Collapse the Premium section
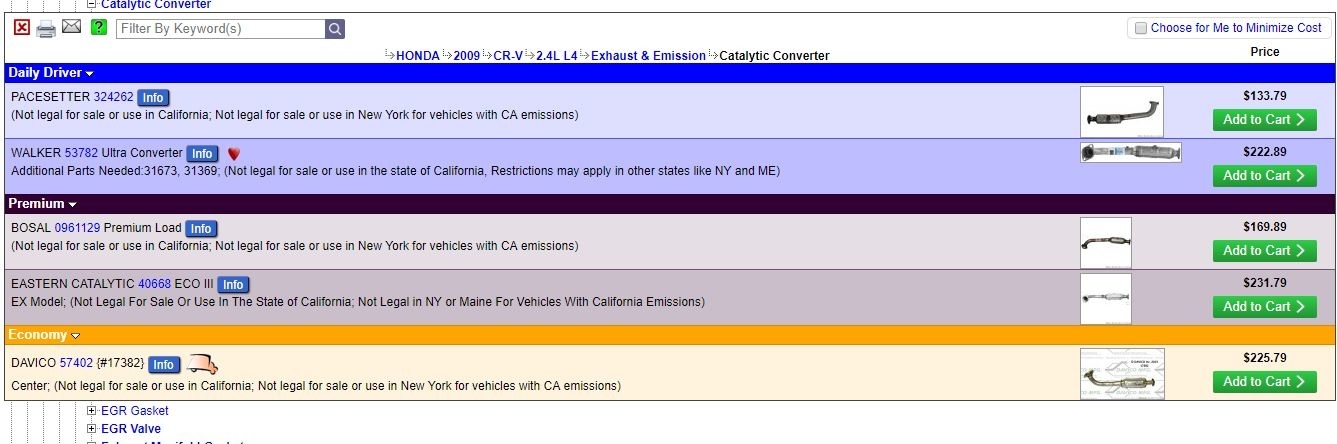 72,204
